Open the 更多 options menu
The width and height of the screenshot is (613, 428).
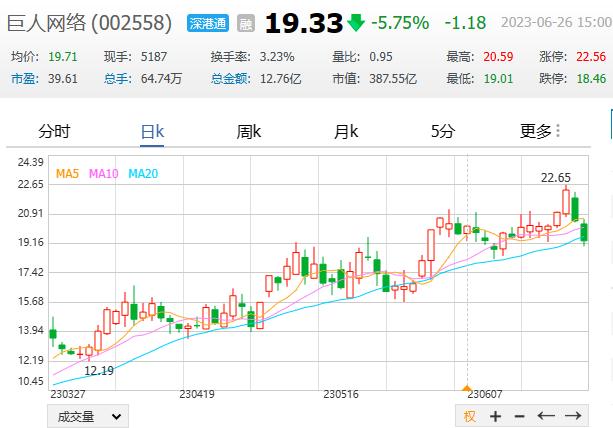point(540,131)
